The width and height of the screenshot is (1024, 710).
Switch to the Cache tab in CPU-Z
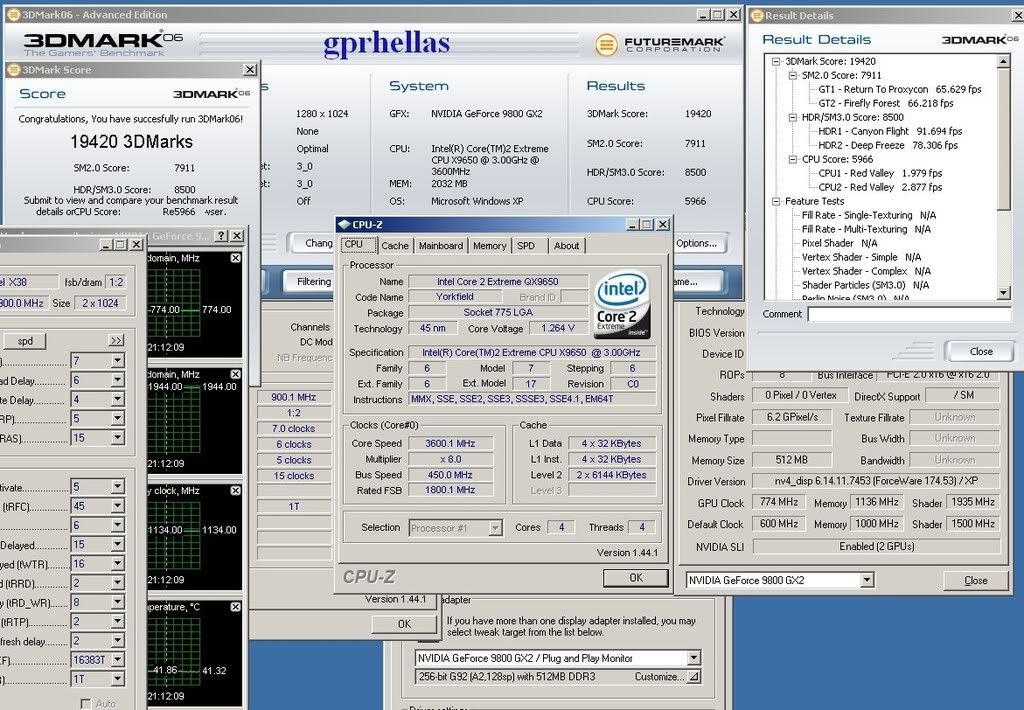pos(394,246)
